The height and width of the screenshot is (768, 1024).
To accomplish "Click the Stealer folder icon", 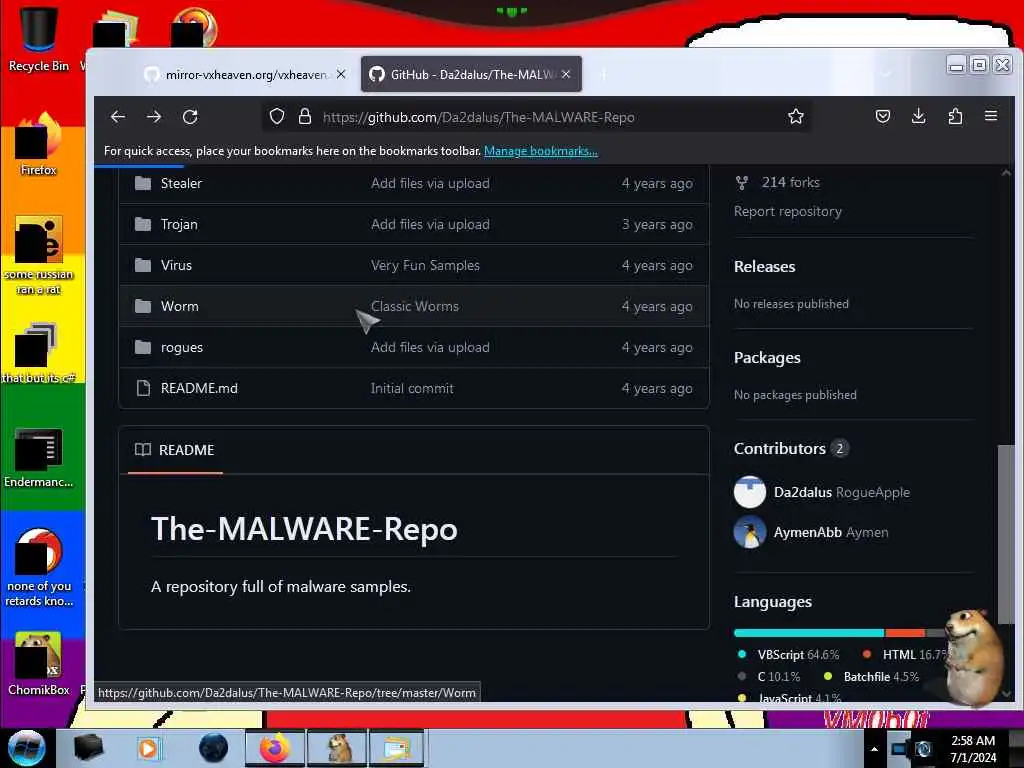I will (x=142, y=183).
